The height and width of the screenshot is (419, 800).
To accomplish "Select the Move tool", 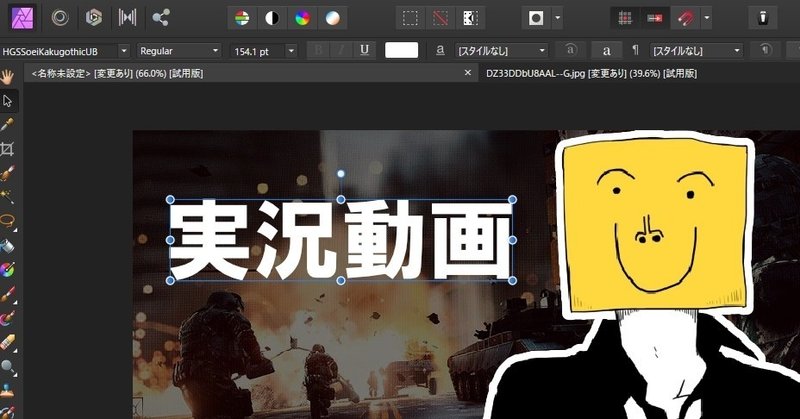I will pos(7,101).
